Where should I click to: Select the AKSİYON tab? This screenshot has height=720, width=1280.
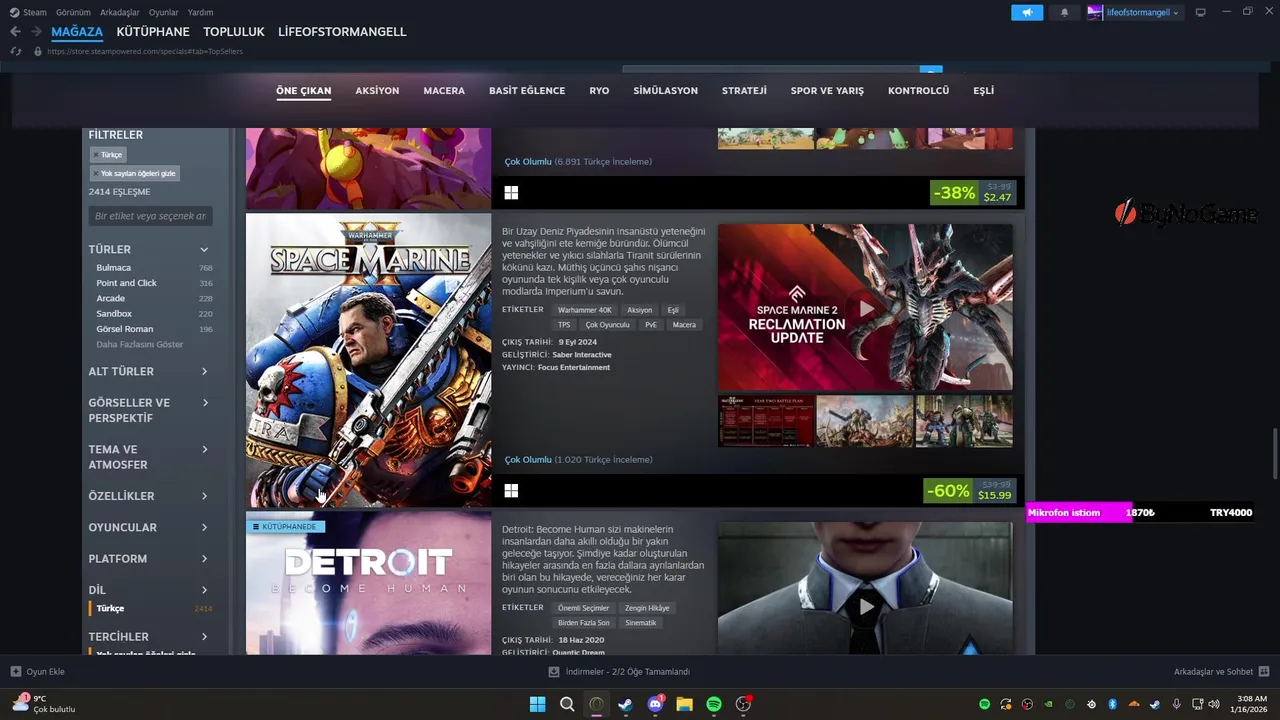pyautogui.click(x=377, y=91)
